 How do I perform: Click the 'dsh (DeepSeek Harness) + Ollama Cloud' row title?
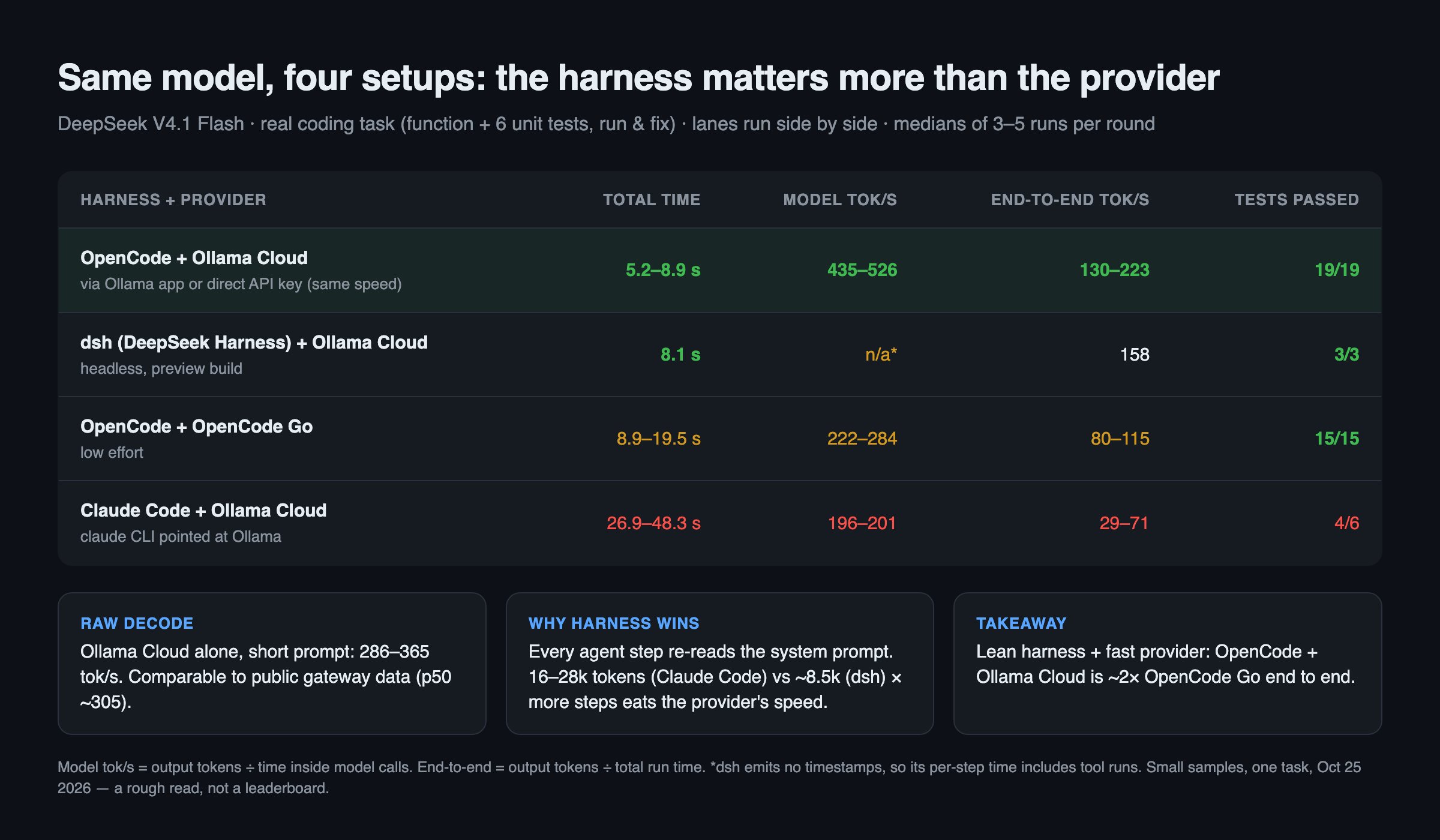[x=254, y=343]
